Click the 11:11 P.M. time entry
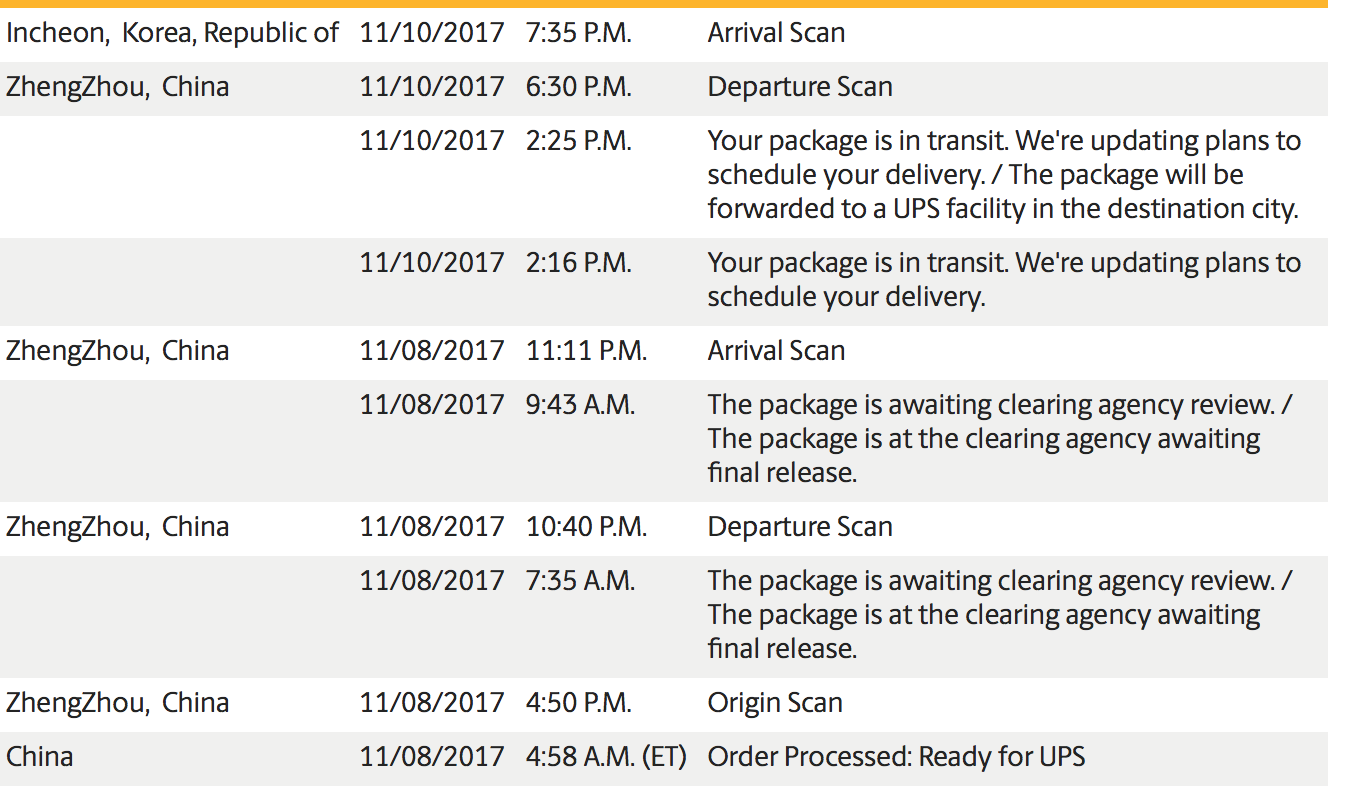This screenshot has width=1346, height=806. point(586,351)
